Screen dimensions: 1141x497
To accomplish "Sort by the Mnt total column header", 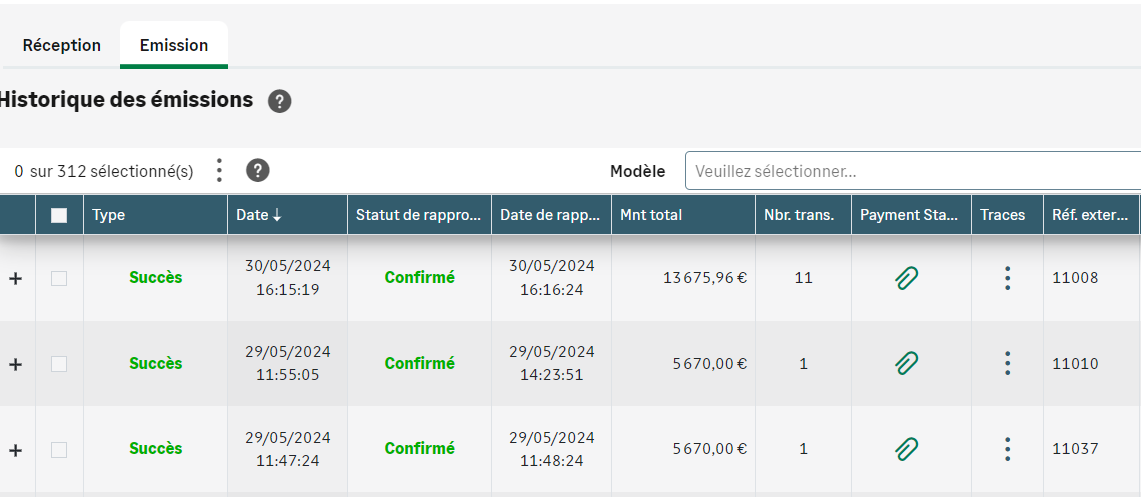I will click(x=652, y=215).
